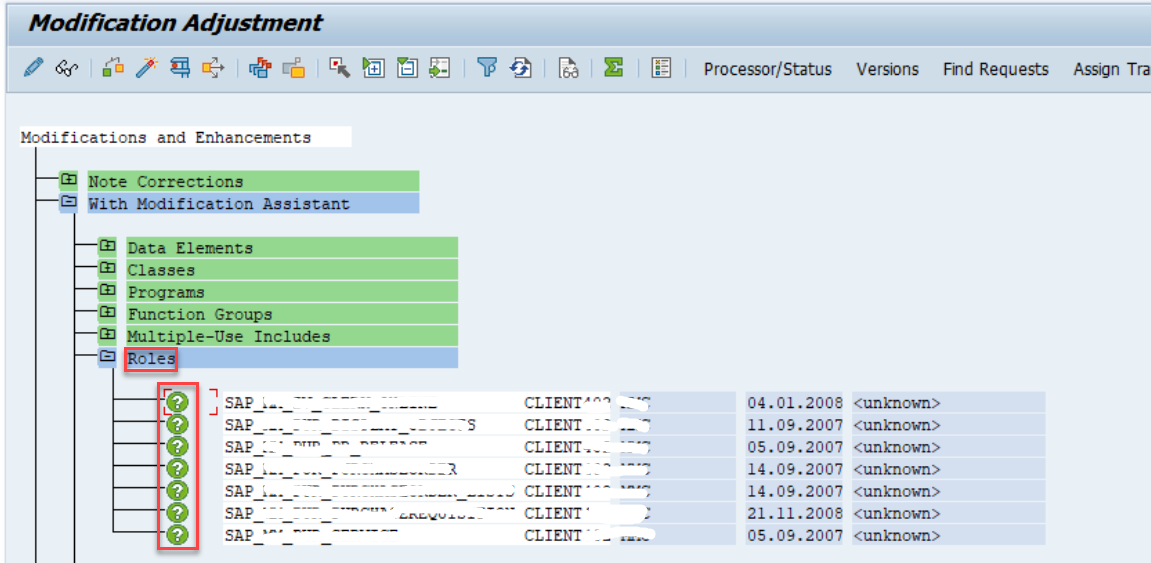
Task: Click the gray and orange squares icon
Action: [x=294, y=68]
